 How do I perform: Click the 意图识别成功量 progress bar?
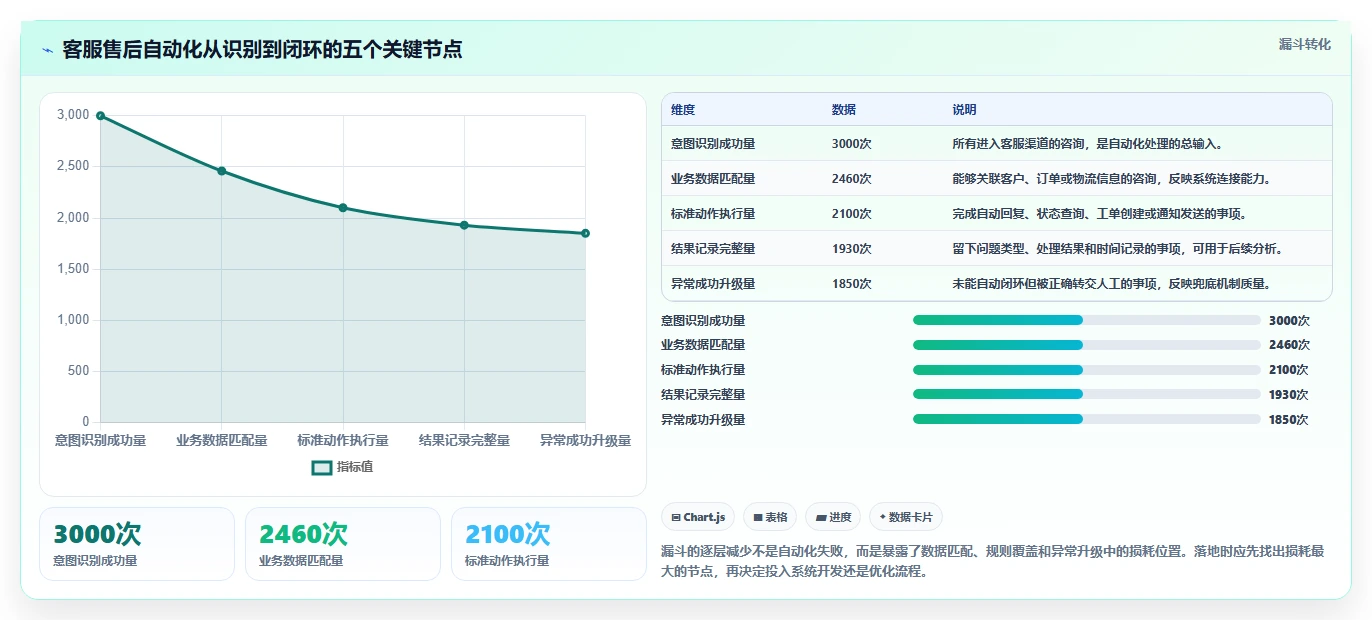point(1086,320)
